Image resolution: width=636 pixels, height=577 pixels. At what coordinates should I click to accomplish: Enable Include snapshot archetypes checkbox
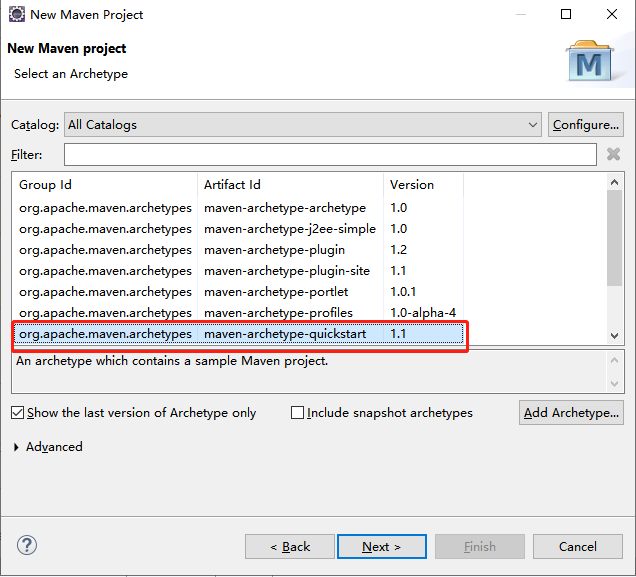tap(297, 413)
